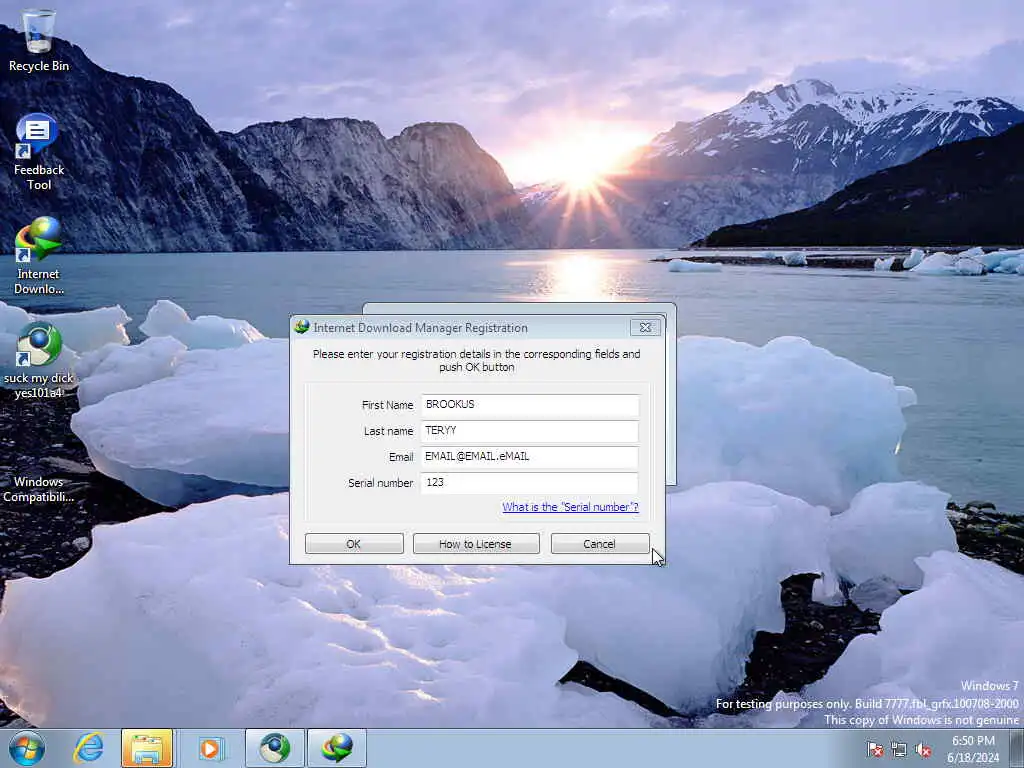
Task: Click the OK button in registration dialog
Action: tap(354, 543)
